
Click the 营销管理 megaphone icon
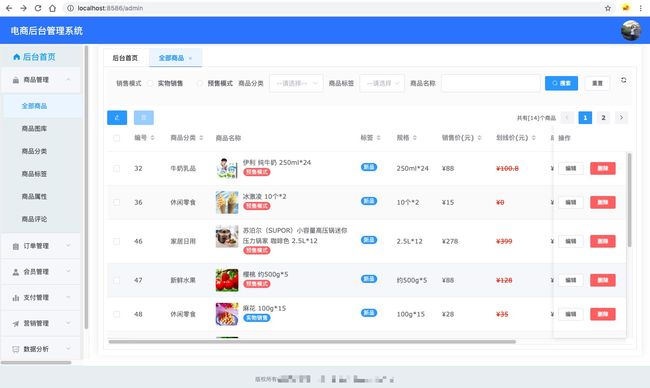(x=16, y=323)
